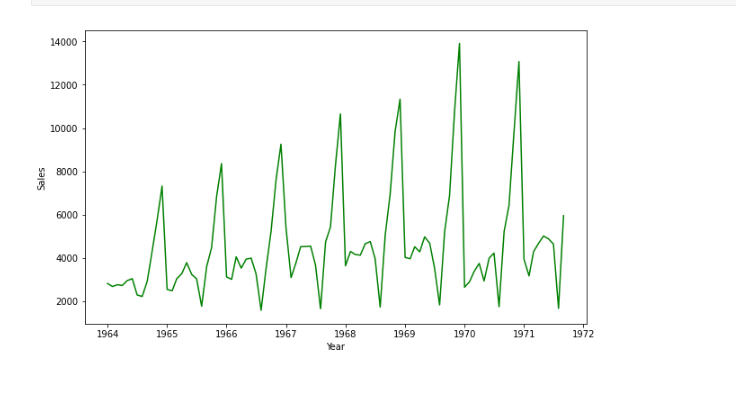Select the 1968 tick on Year axis
736x408 pixels.
click(x=345, y=335)
